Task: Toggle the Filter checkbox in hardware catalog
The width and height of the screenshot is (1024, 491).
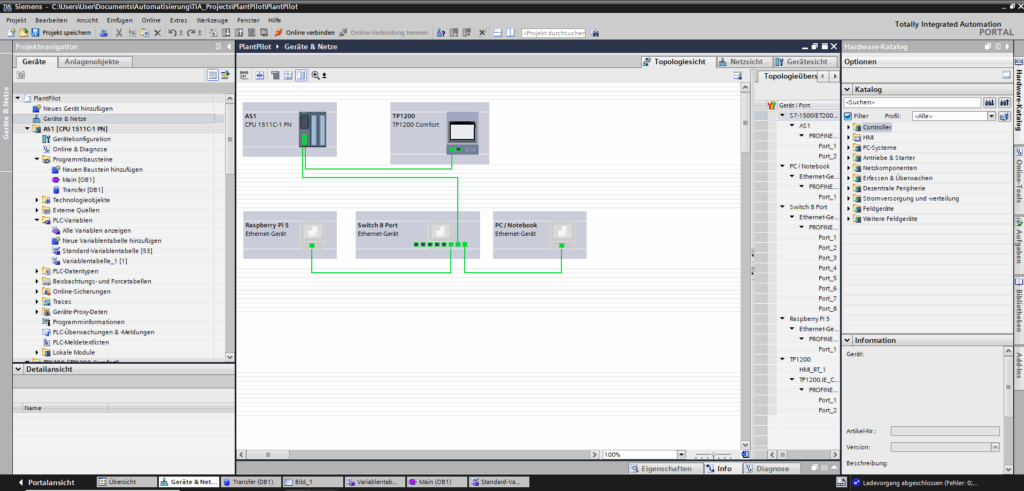Action: click(848, 116)
